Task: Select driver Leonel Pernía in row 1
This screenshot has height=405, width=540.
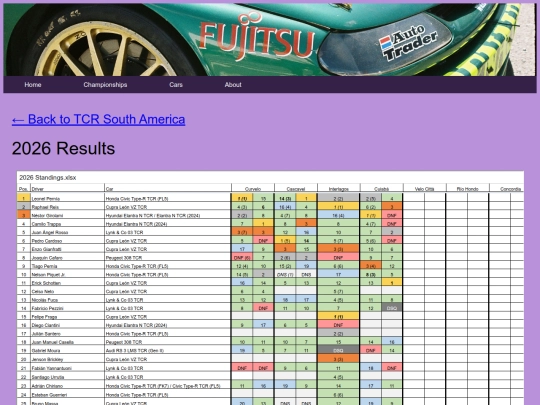Action: tap(45, 199)
